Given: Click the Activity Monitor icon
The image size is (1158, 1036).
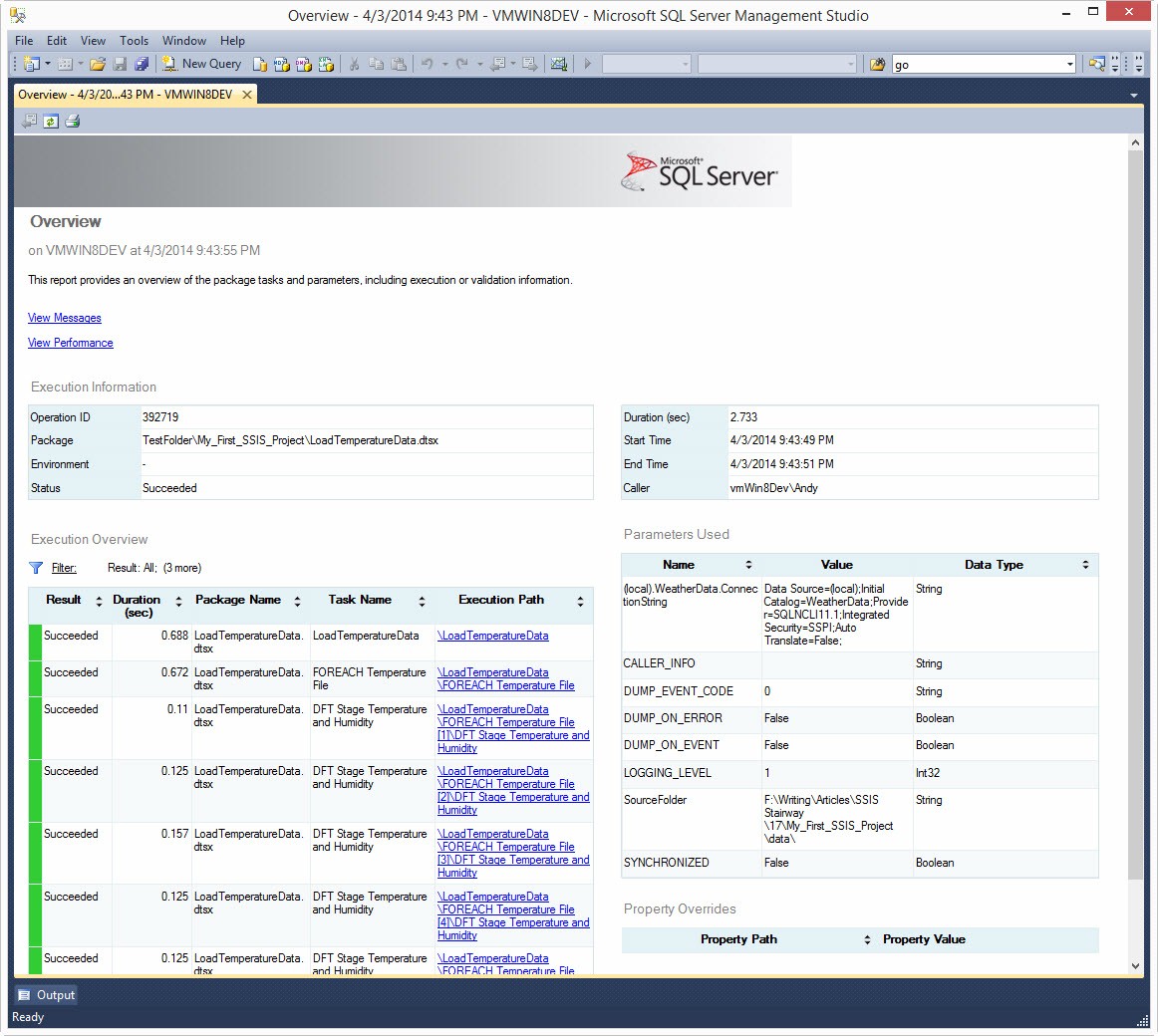Looking at the screenshot, I should (559, 64).
